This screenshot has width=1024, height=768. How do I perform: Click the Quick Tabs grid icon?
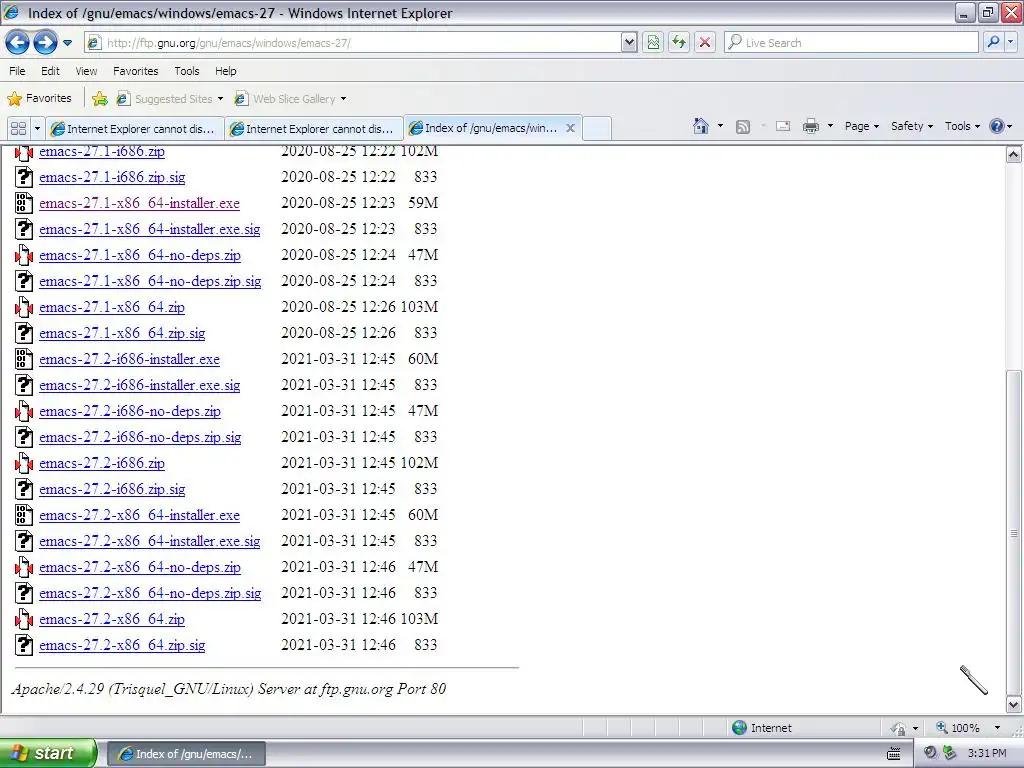(18, 129)
